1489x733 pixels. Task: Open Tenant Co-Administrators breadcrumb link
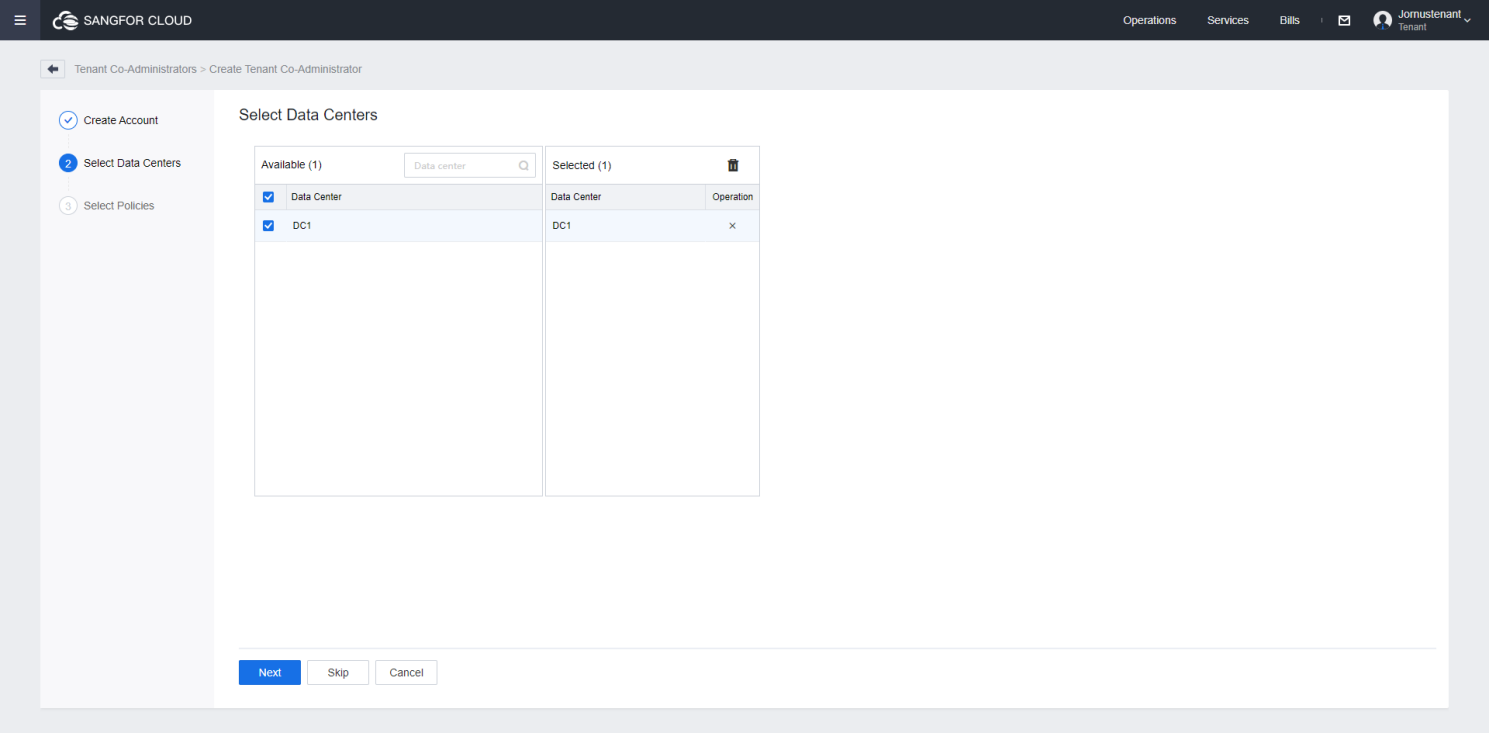(x=135, y=69)
